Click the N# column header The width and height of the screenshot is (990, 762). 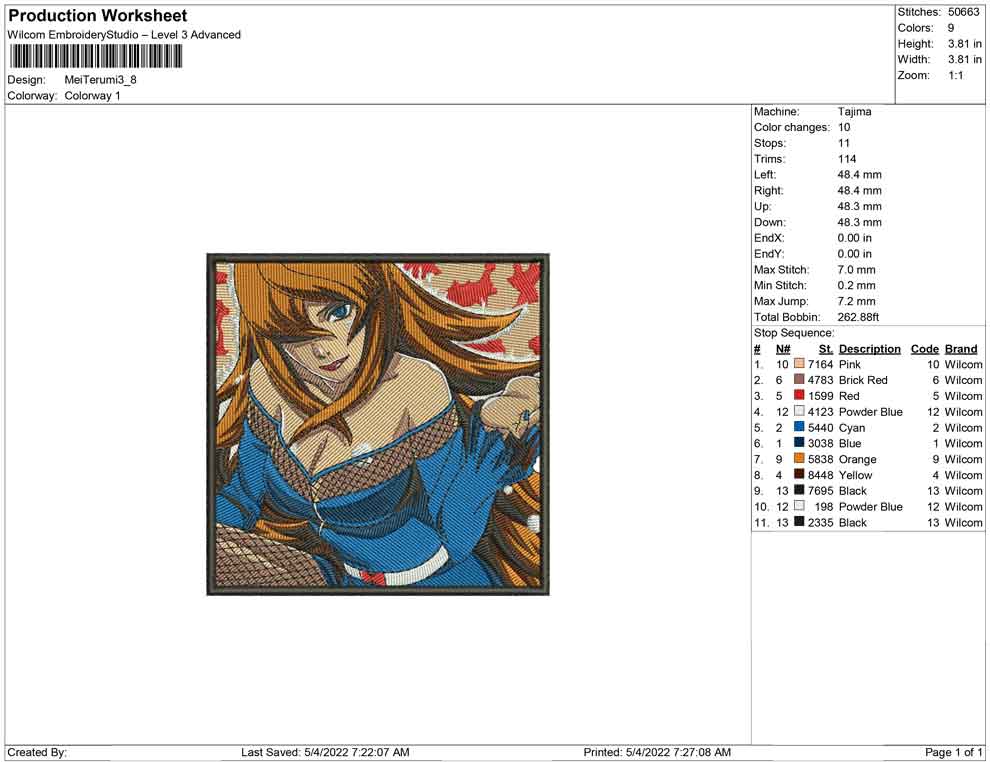point(783,349)
